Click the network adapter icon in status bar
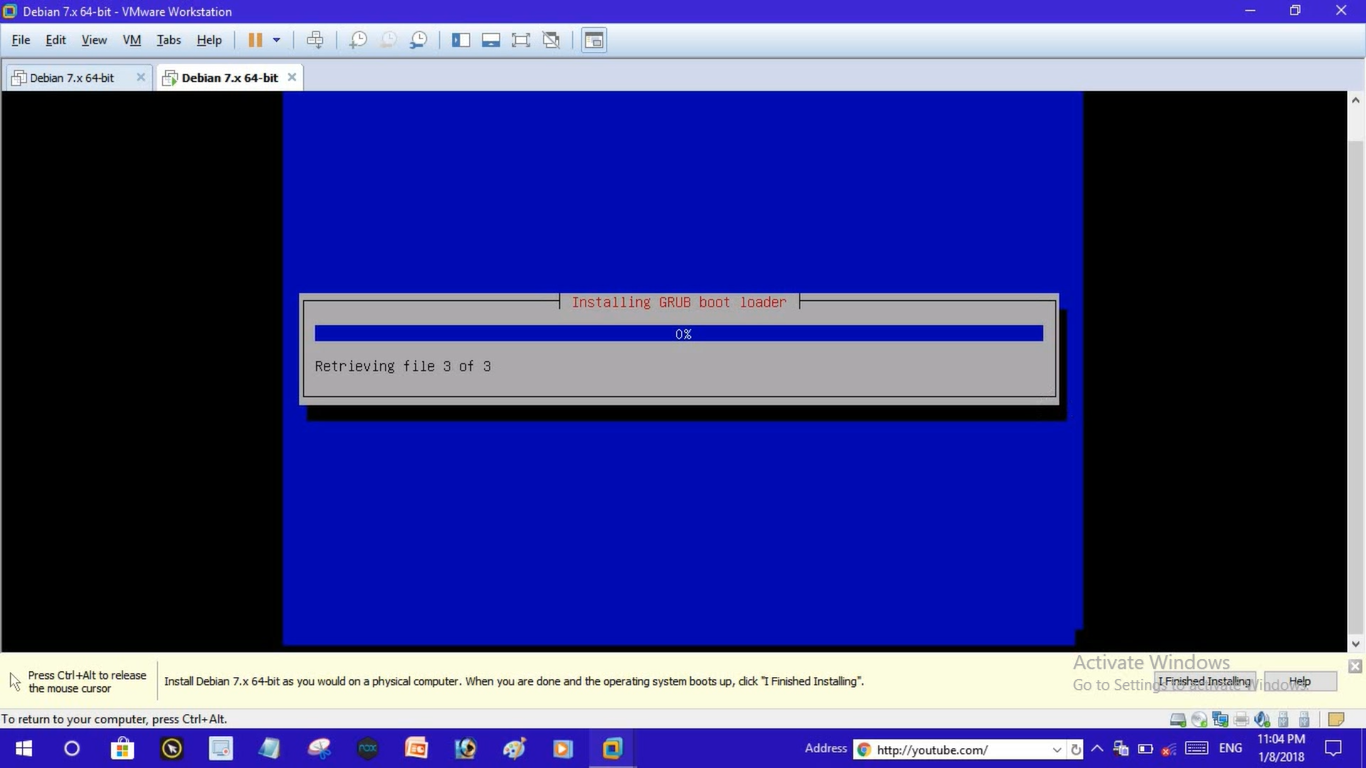 point(1220,719)
